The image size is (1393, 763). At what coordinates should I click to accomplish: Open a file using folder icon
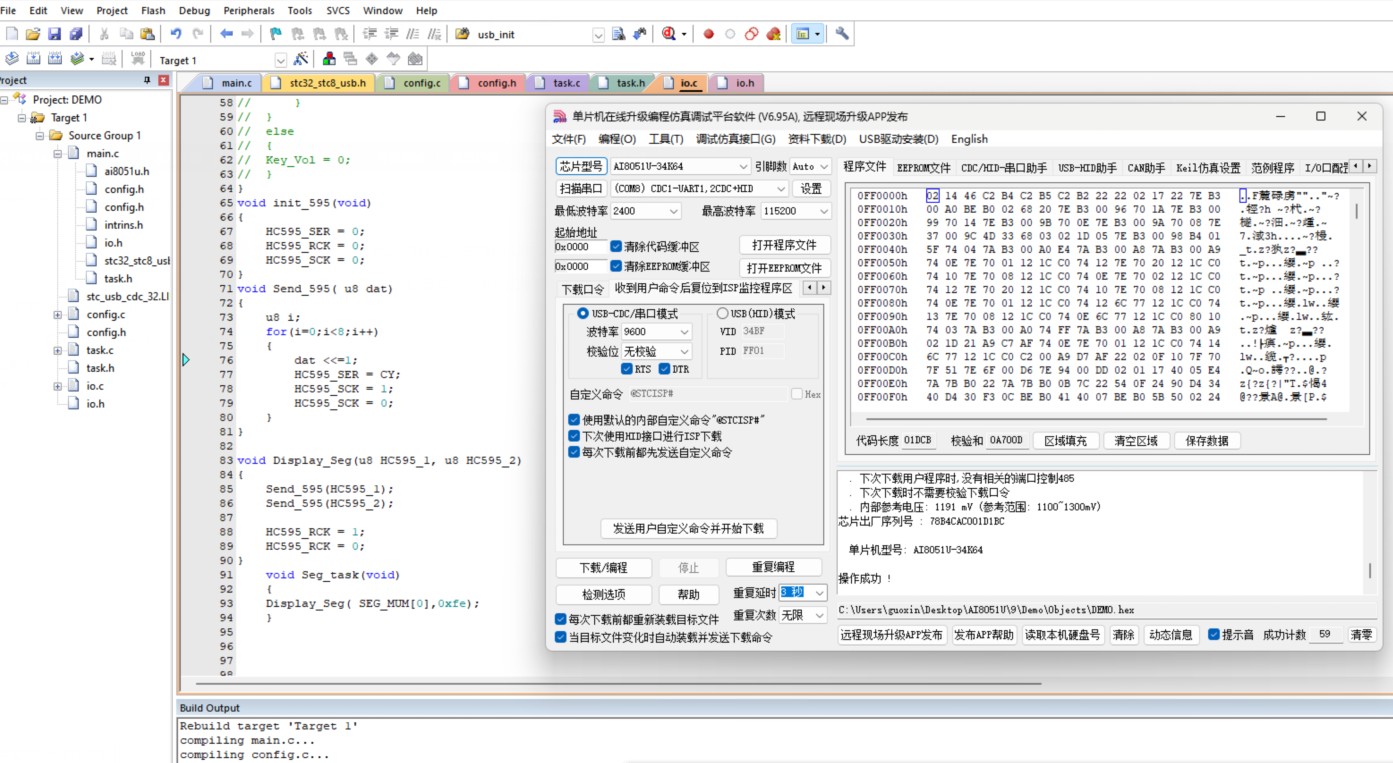coord(33,34)
